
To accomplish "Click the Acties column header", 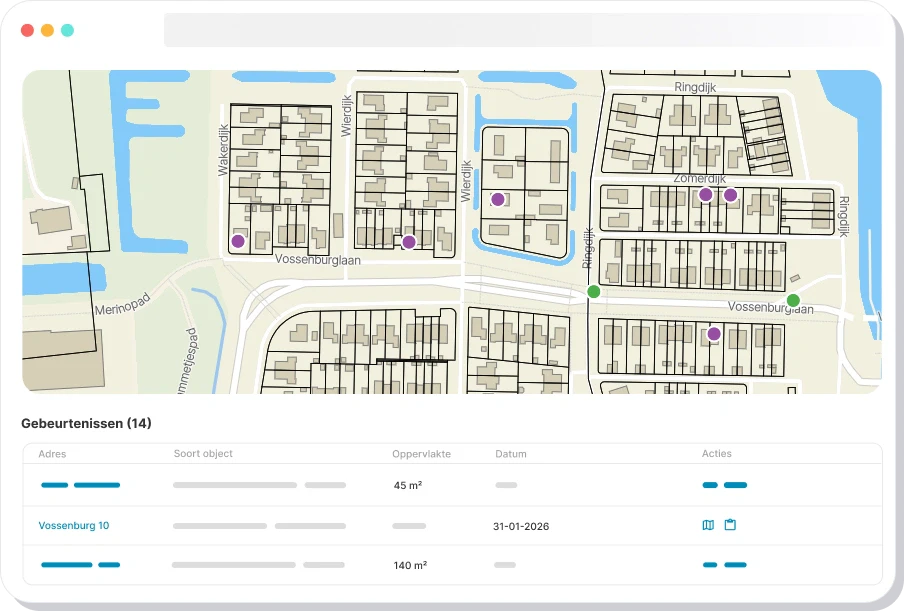I will point(717,454).
